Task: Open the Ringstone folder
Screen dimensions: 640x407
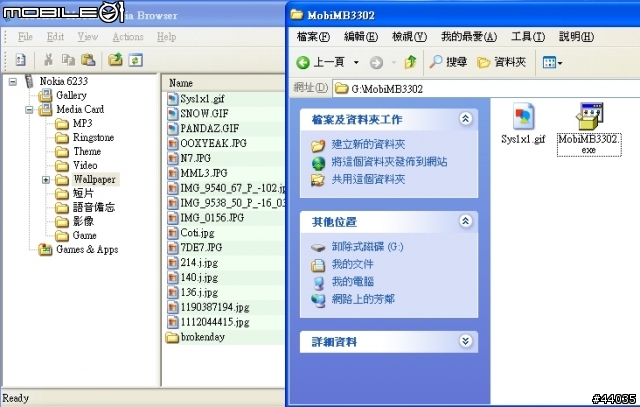Action: (93, 137)
